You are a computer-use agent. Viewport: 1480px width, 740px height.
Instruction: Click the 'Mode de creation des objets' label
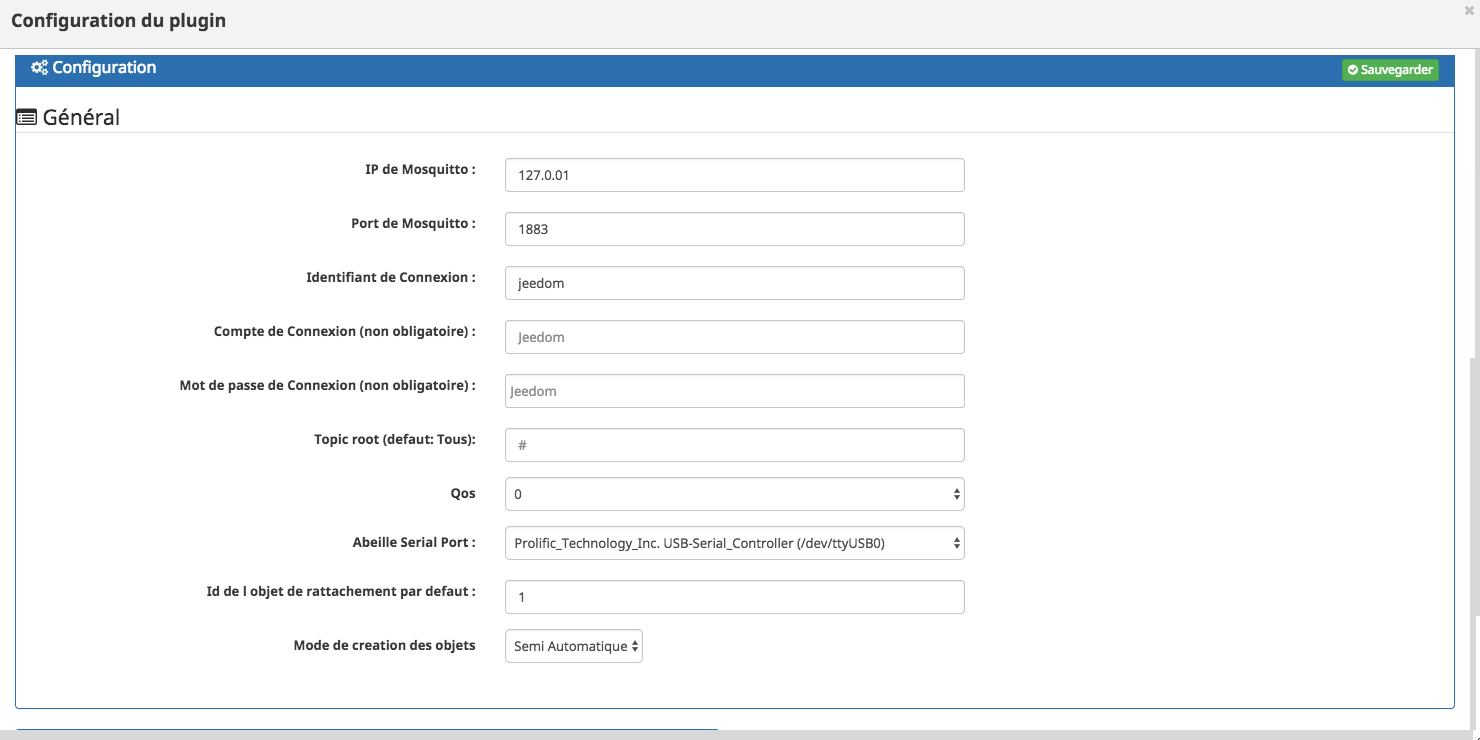385,645
